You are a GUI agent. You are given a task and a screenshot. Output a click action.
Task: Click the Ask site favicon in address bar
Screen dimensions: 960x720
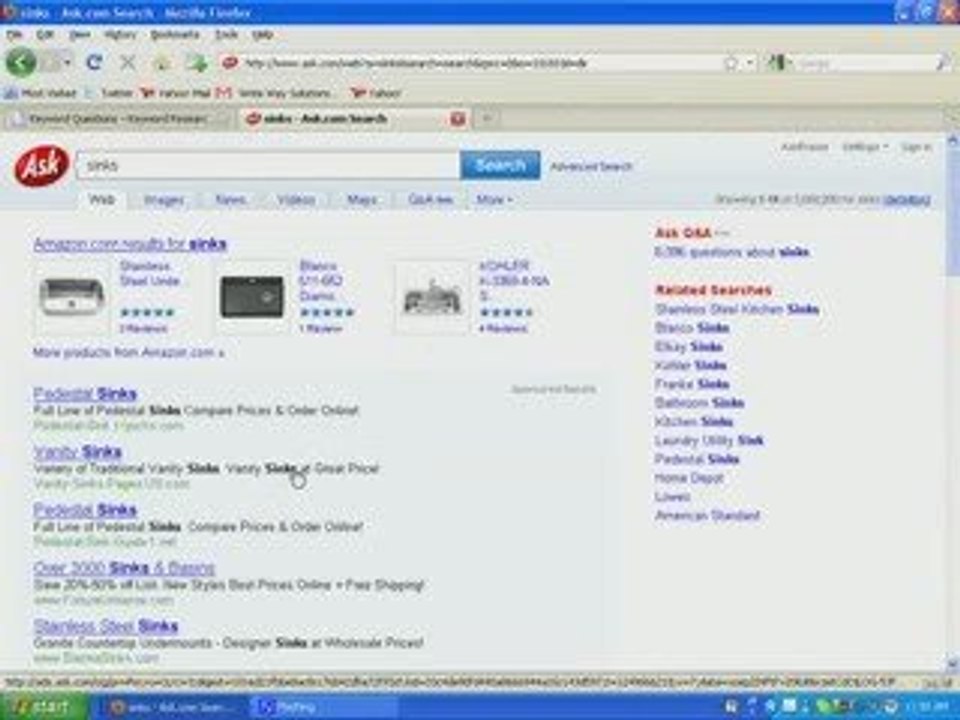tap(230, 62)
